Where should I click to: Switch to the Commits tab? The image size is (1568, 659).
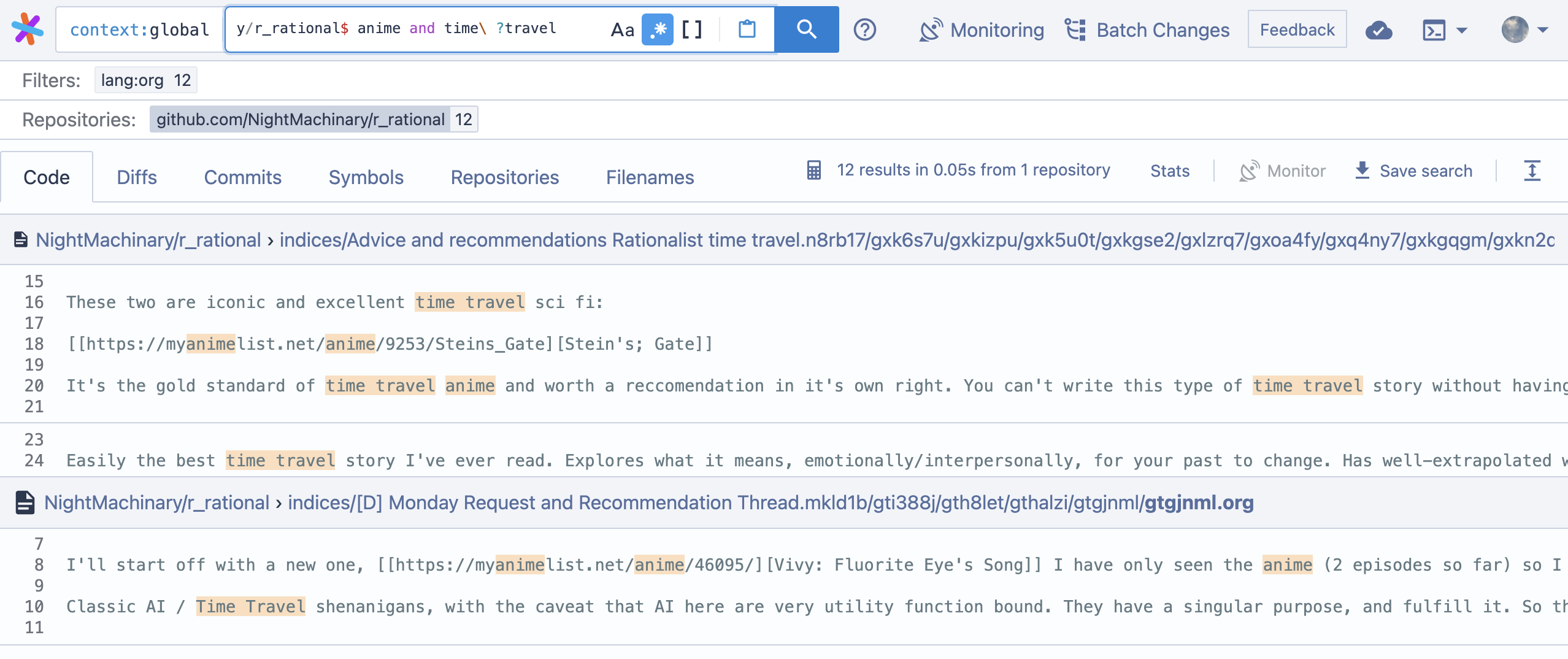click(x=242, y=177)
